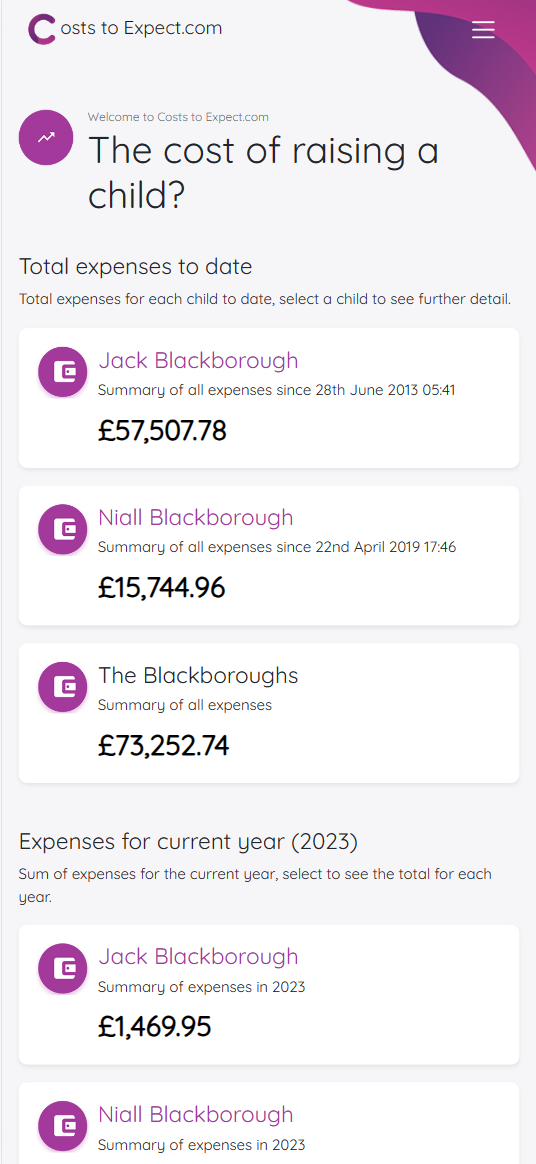Click the Costs to Expect 'C' logo
Viewport: 536px width, 1164px height.
click(41, 30)
